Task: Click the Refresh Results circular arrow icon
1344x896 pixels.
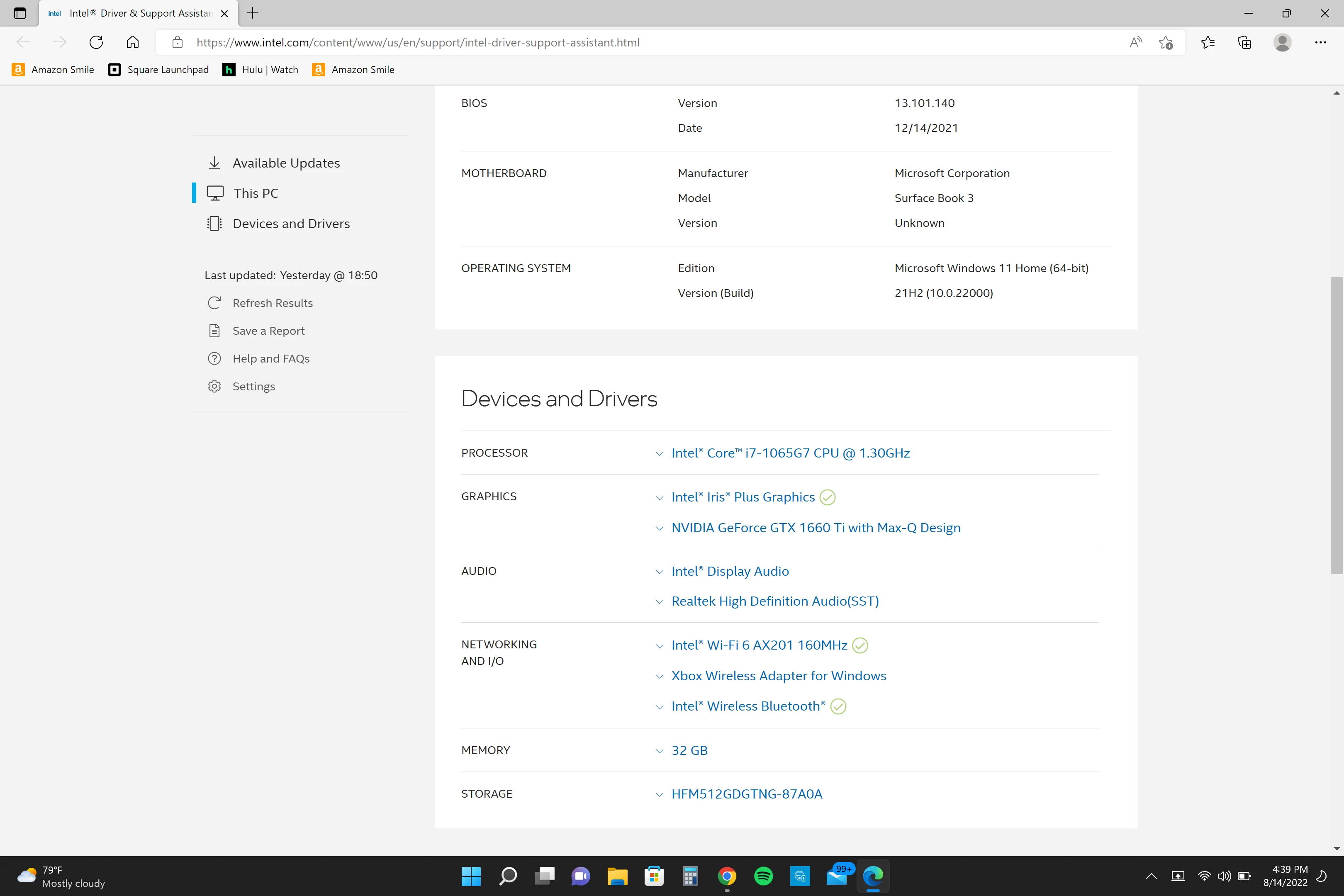Action: [214, 303]
